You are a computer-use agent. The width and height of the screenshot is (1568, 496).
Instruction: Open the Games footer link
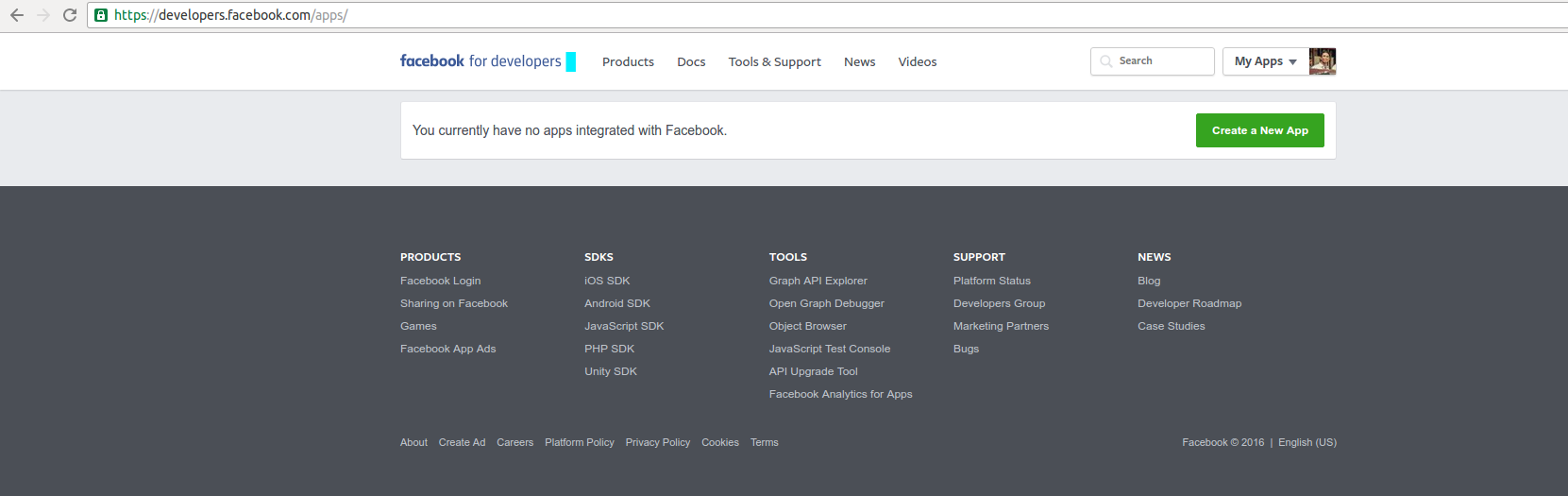[x=418, y=326]
